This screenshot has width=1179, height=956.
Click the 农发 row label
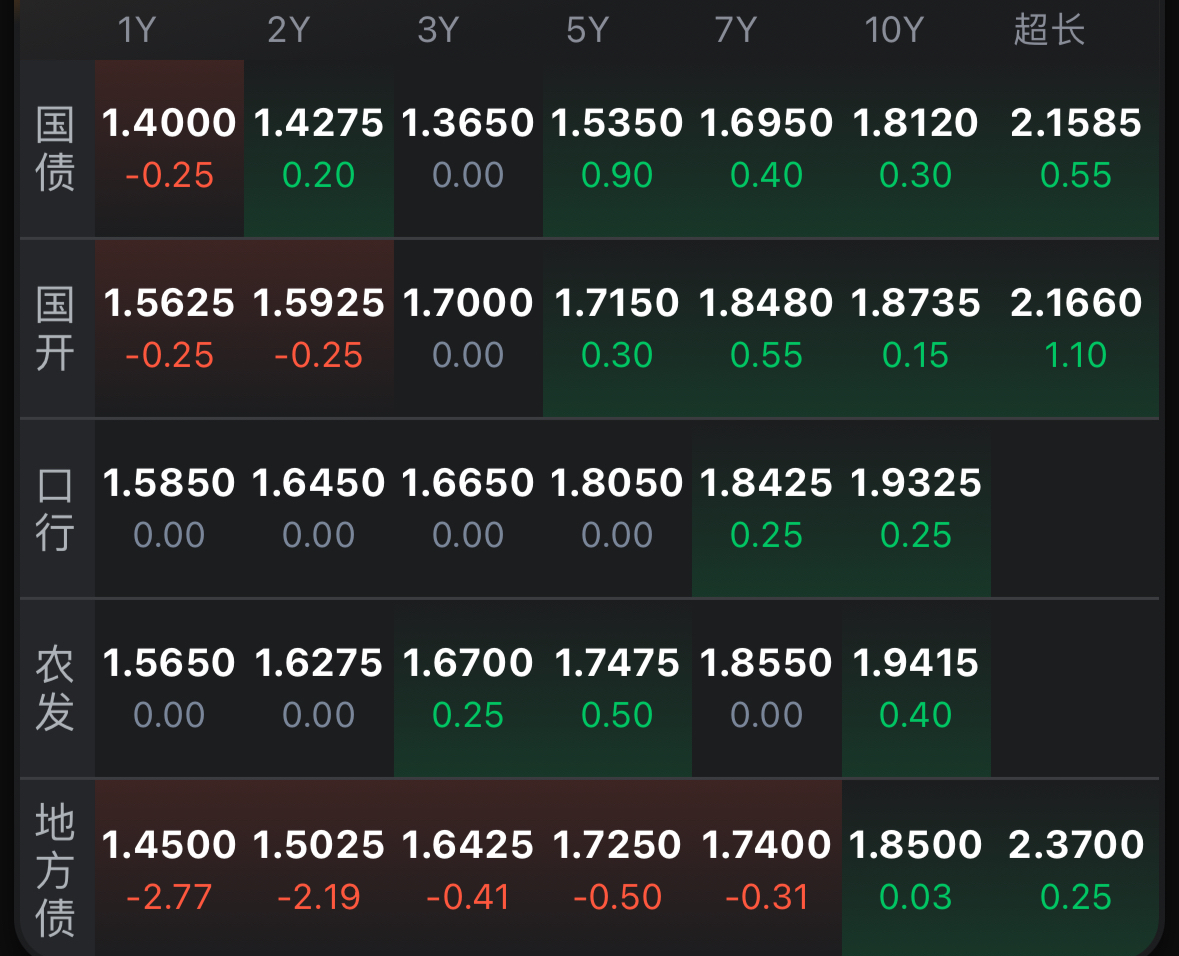coord(56,689)
